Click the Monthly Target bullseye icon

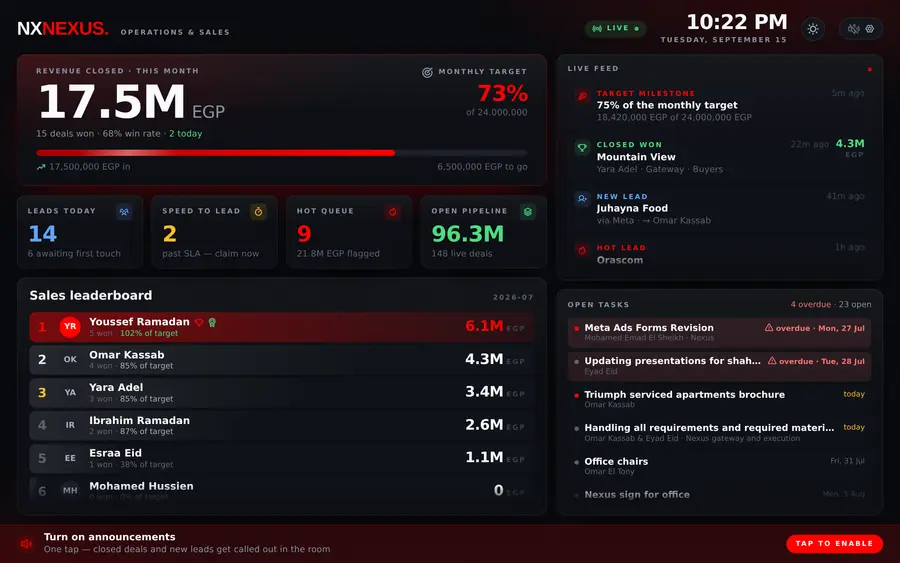427,72
